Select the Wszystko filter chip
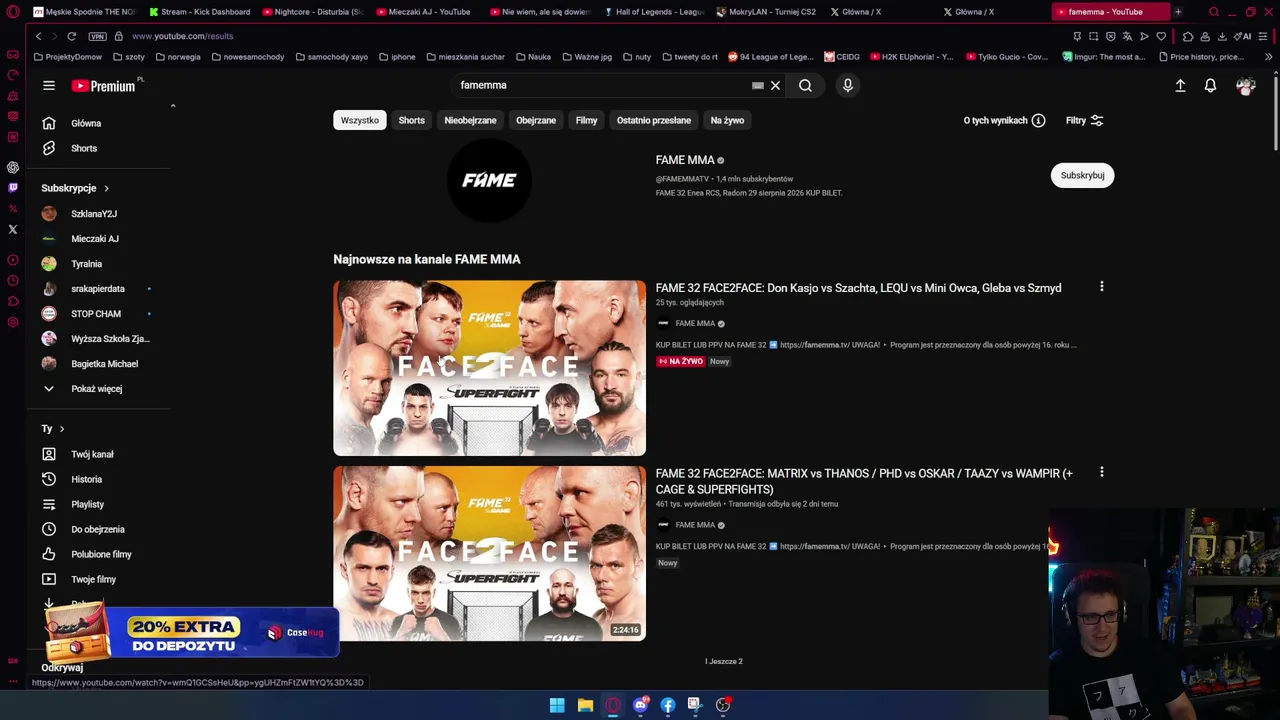 (x=360, y=120)
